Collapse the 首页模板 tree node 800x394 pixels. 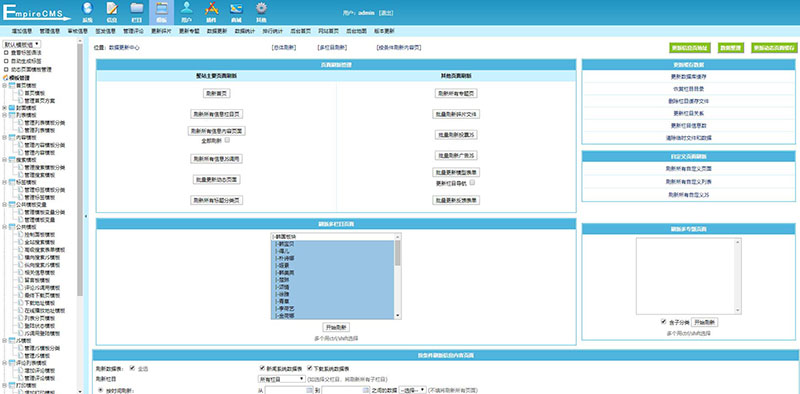5,86
